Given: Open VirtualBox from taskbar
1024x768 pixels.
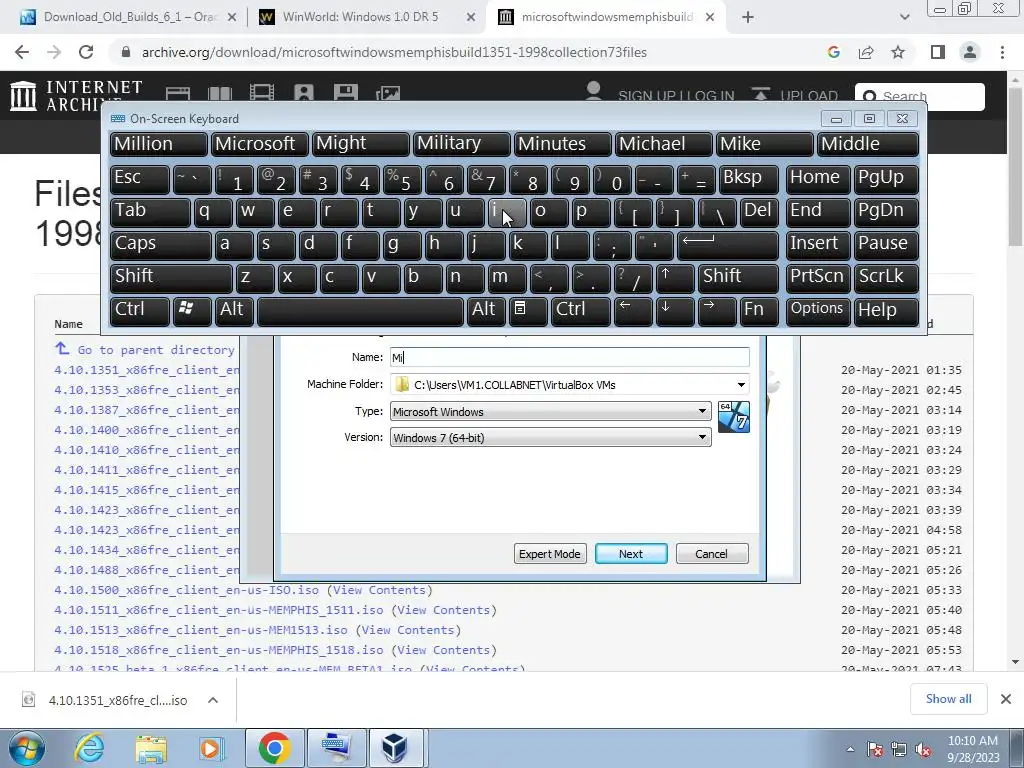Looking at the screenshot, I should click(x=396, y=748).
